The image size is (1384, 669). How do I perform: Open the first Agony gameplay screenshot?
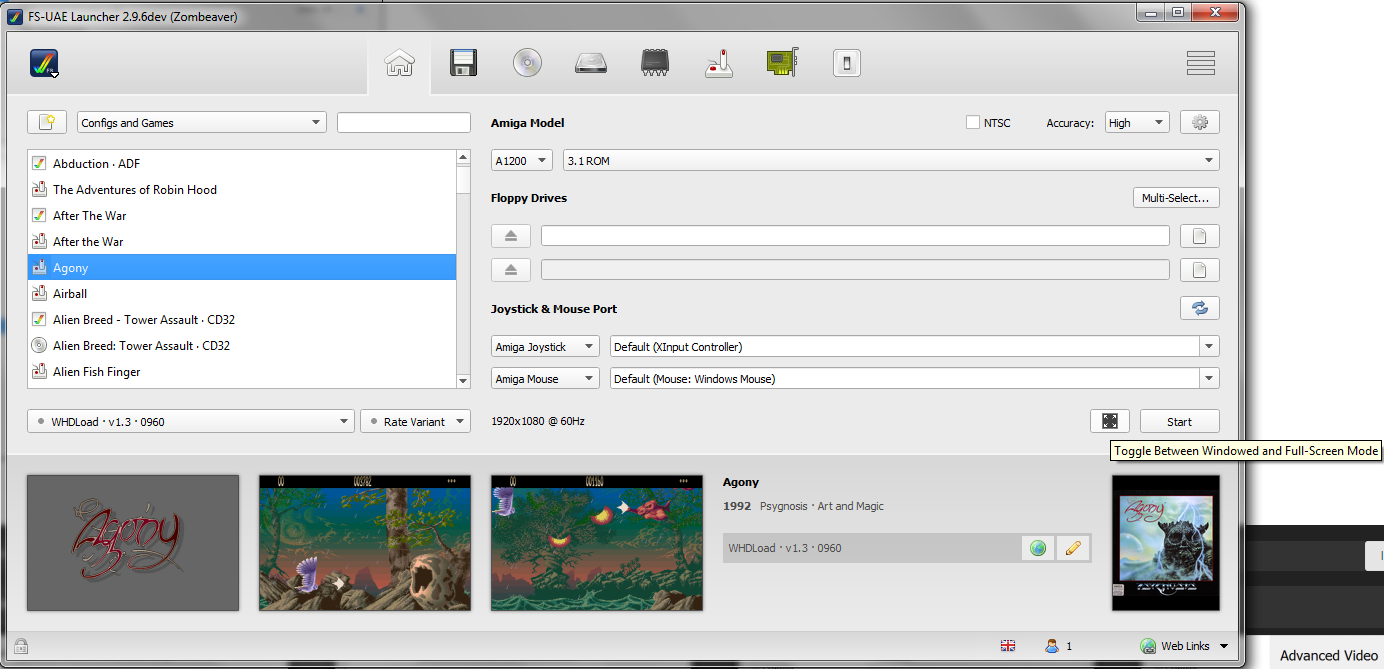[x=365, y=543]
